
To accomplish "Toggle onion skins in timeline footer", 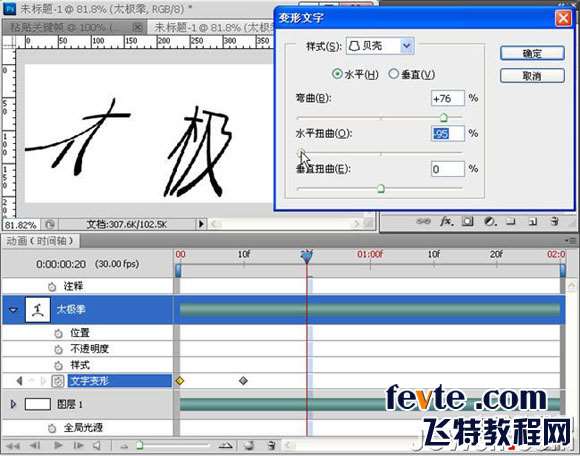I will 249,446.
